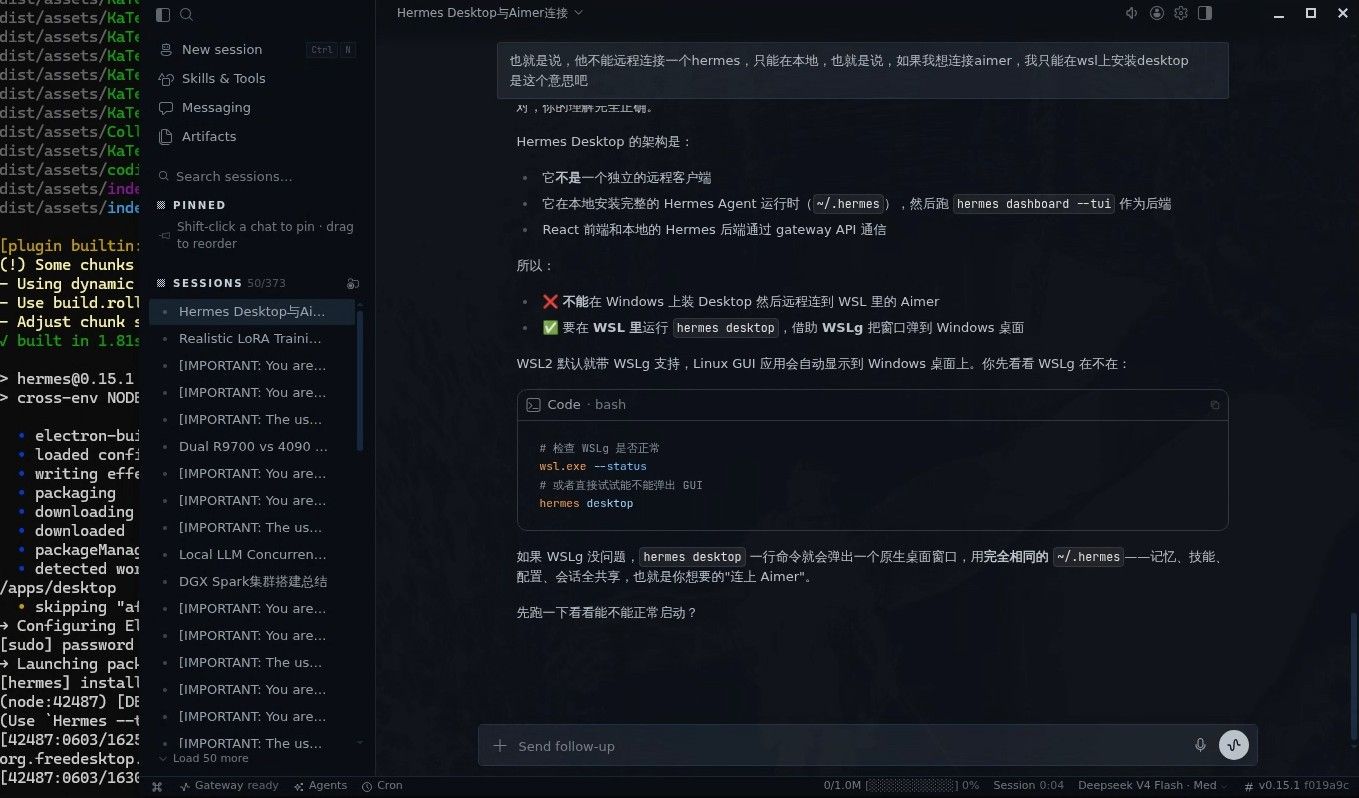Focus the Search sessions field
This screenshot has height=798, width=1359.
click(257, 176)
